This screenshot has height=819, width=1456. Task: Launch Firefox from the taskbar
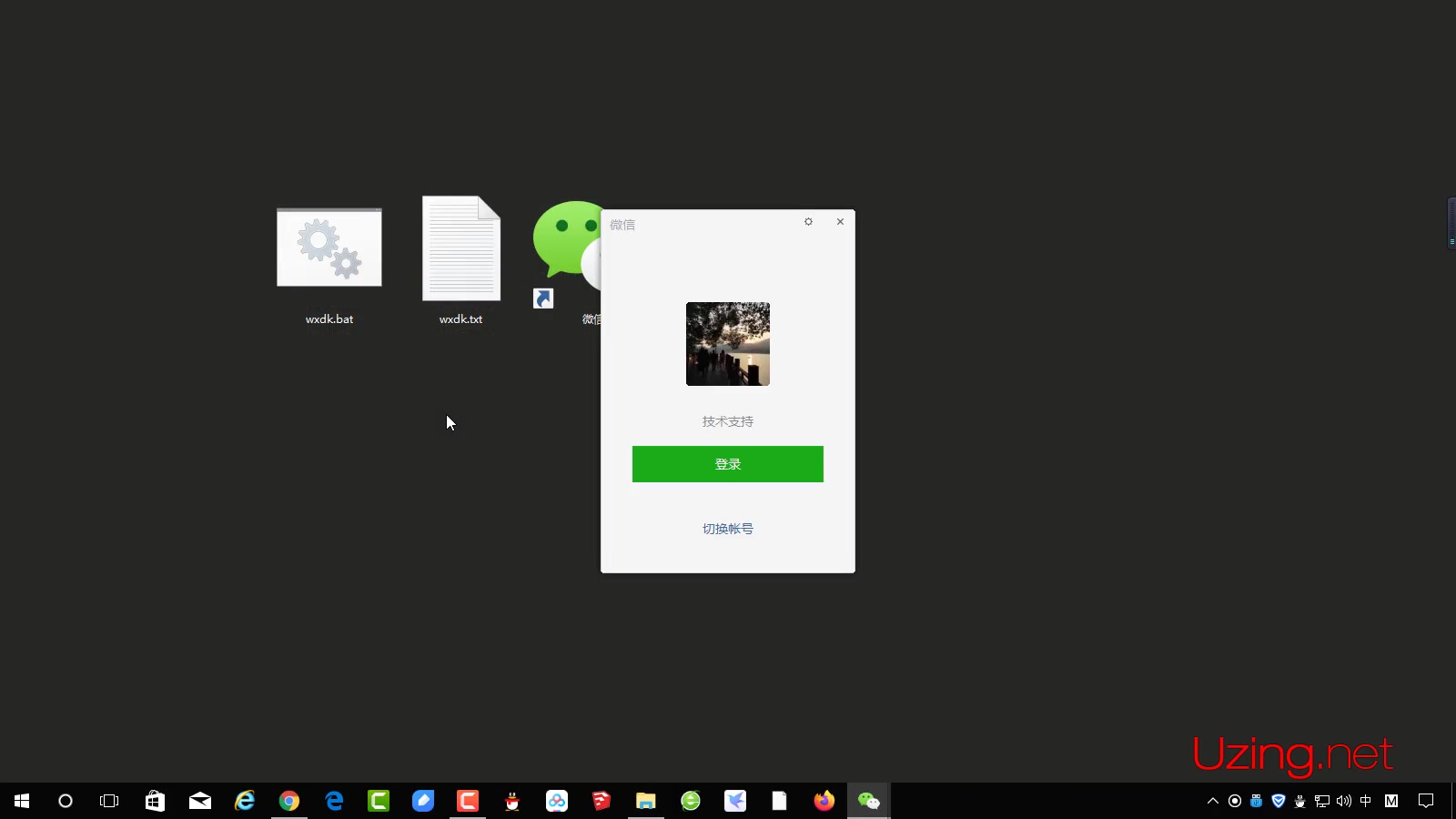(824, 801)
